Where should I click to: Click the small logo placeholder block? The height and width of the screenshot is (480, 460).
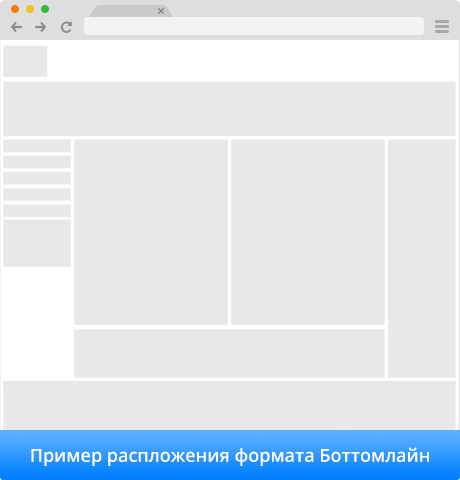point(25,61)
